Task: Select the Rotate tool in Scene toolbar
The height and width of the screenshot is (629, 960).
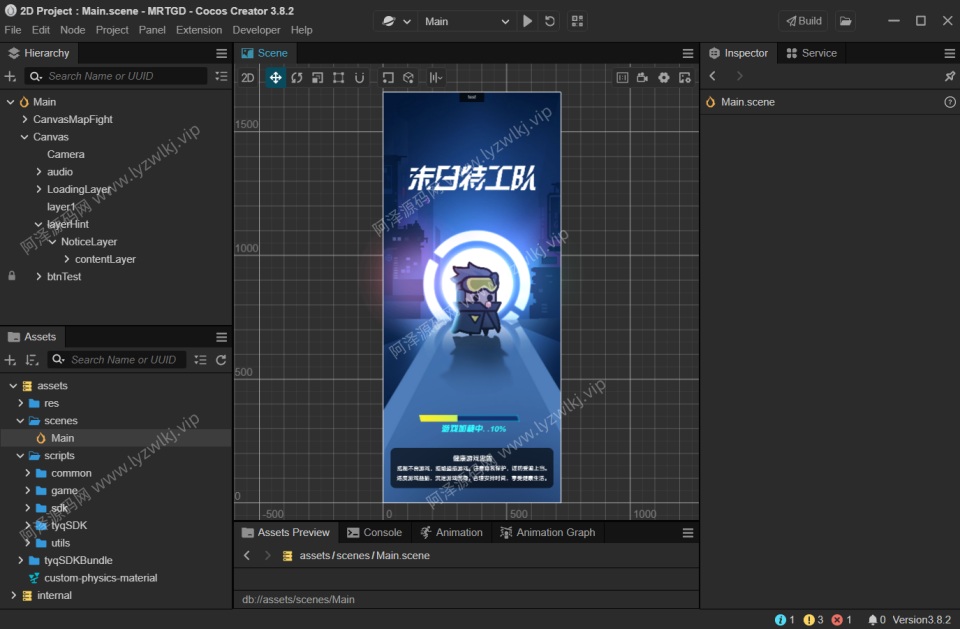Action: click(297, 77)
